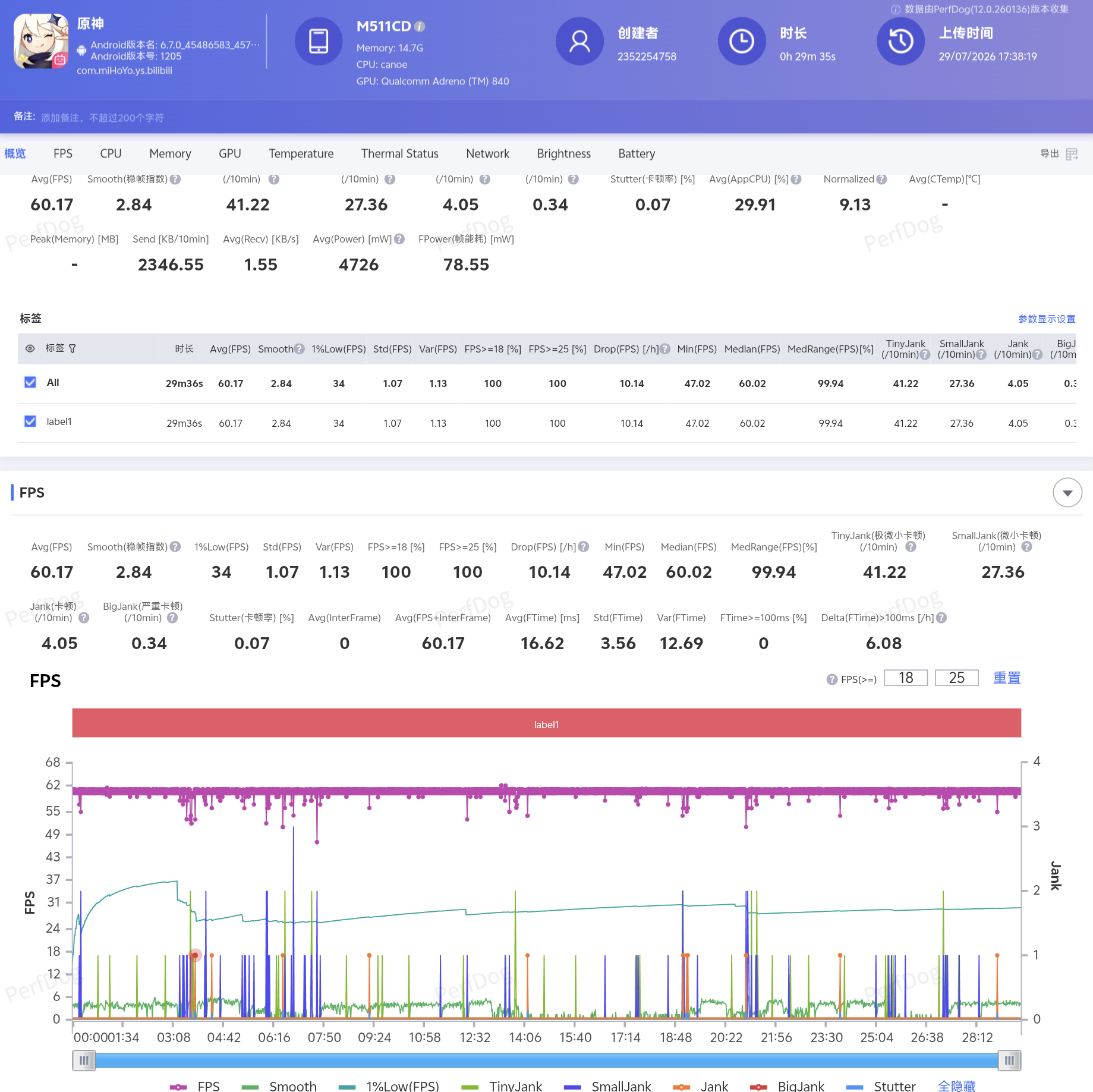
Task: Toggle the 1%Low(FPS) legend series
Action: click(x=389, y=1086)
